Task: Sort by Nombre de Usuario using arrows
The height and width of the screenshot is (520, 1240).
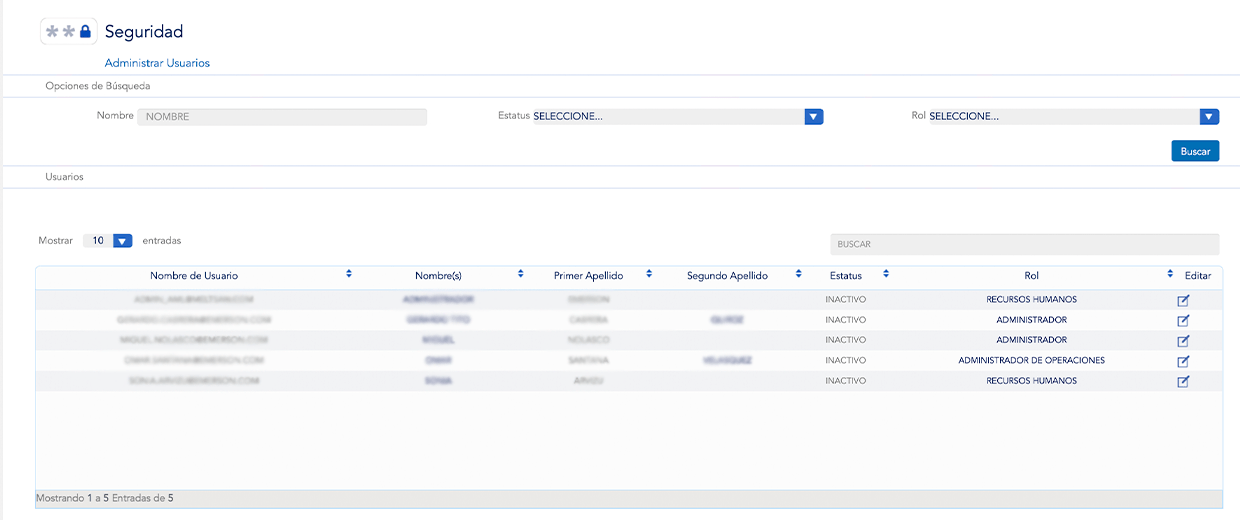Action: (x=349, y=274)
